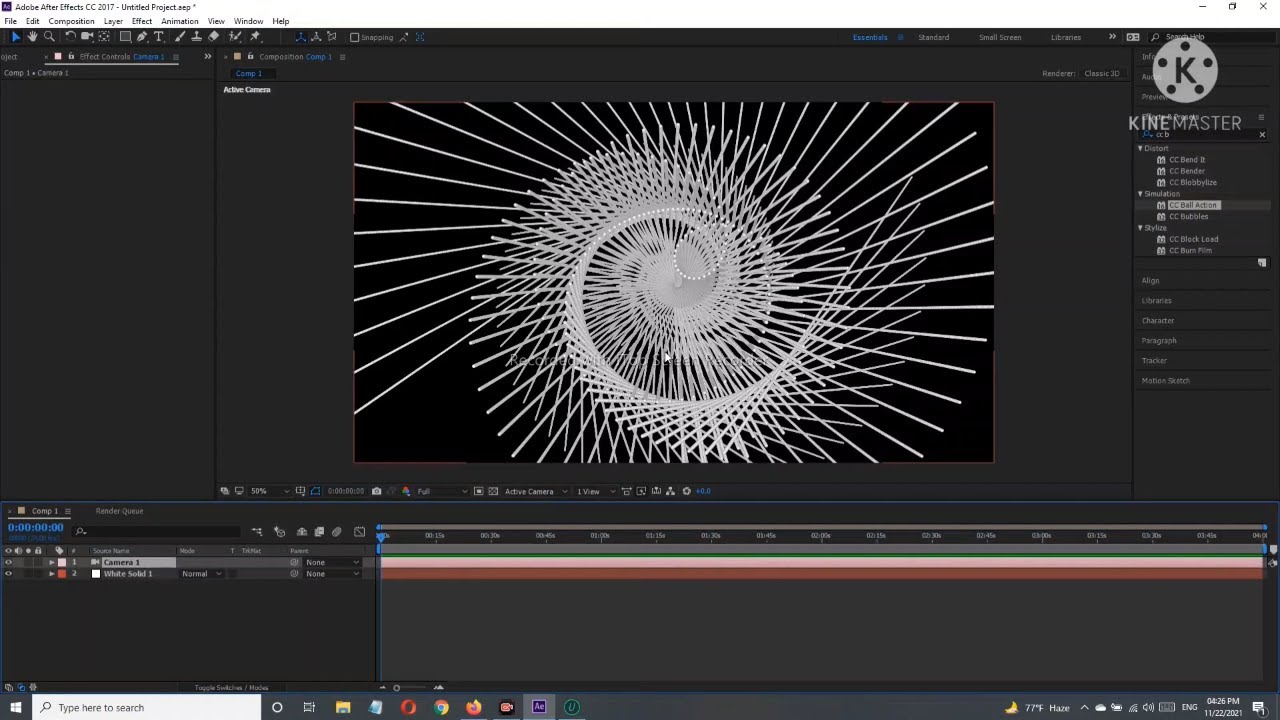Switch to Small Screen workspace
The width and height of the screenshot is (1280, 720).
coord(1000,37)
